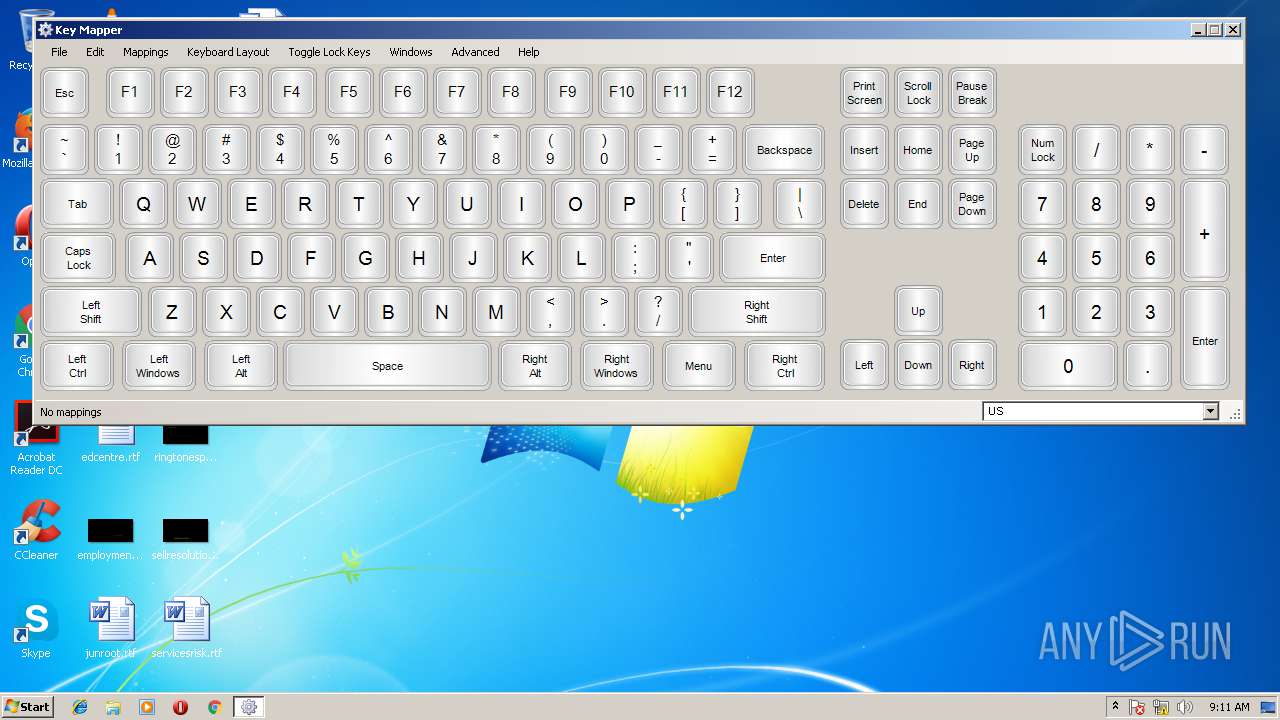Viewport: 1280px width, 720px height.
Task: Open the File menu
Action: [x=59, y=52]
